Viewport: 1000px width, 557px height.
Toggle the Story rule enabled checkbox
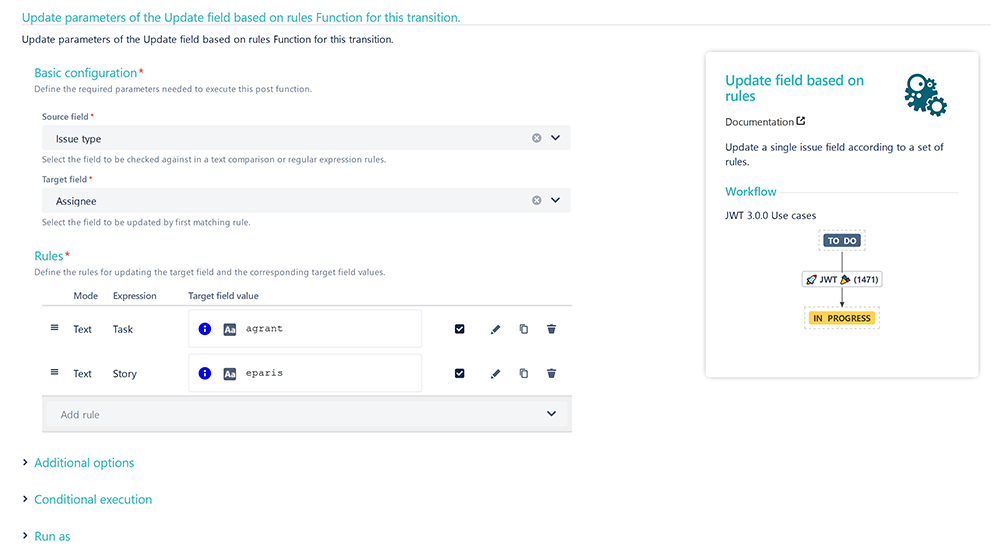pyautogui.click(x=460, y=373)
